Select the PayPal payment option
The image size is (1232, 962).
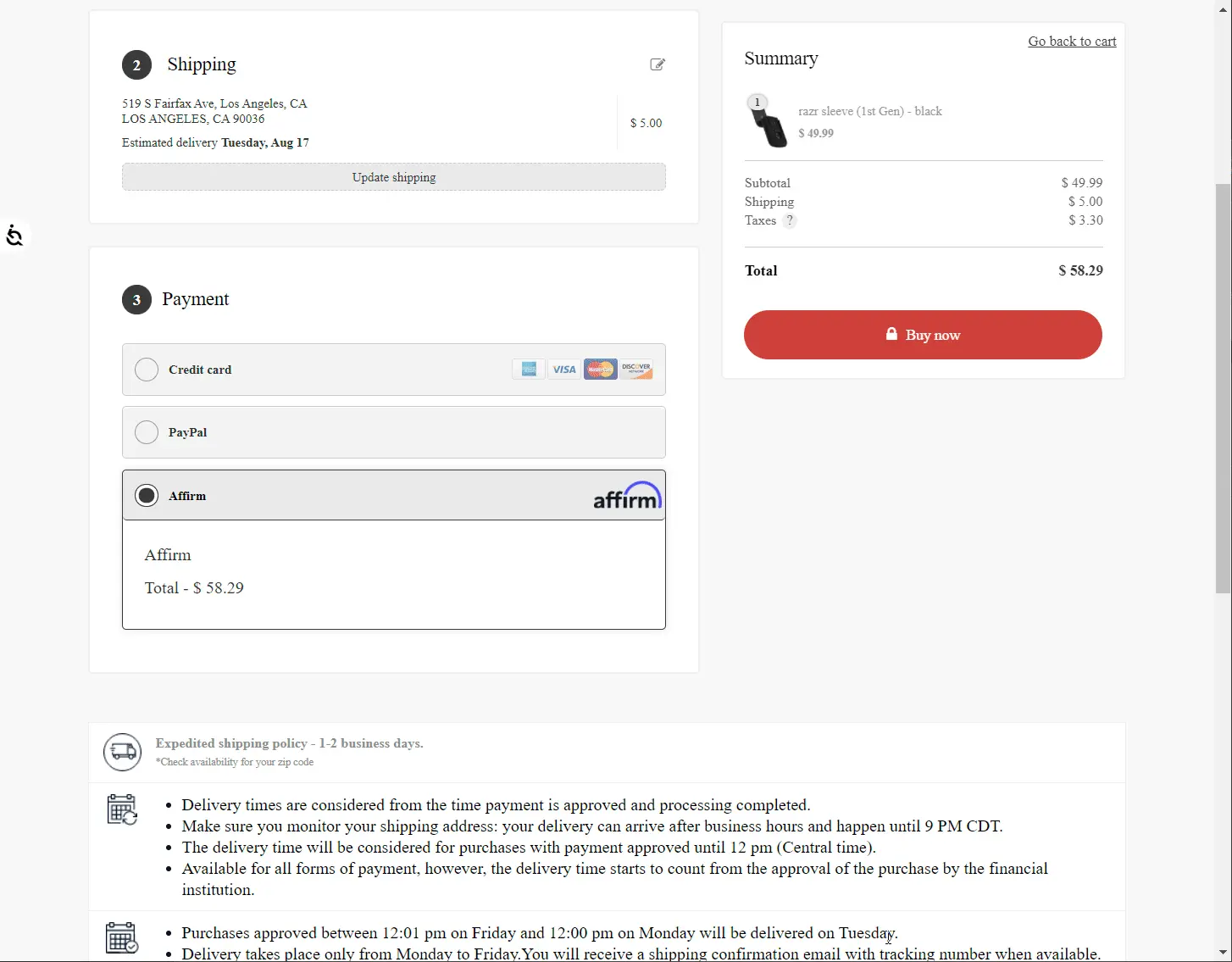(x=394, y=432)
